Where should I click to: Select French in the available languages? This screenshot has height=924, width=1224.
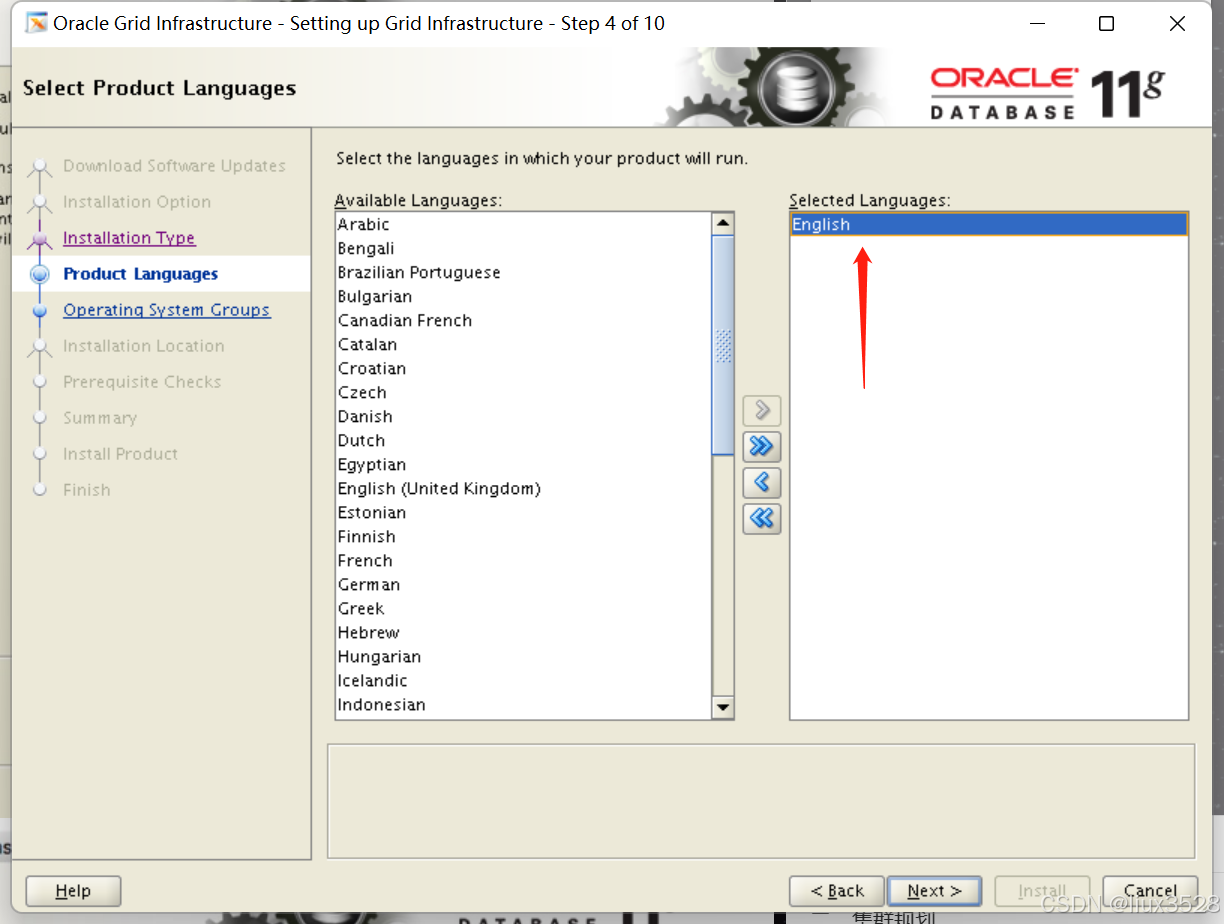pyautogui.click(x=523, y=561)
